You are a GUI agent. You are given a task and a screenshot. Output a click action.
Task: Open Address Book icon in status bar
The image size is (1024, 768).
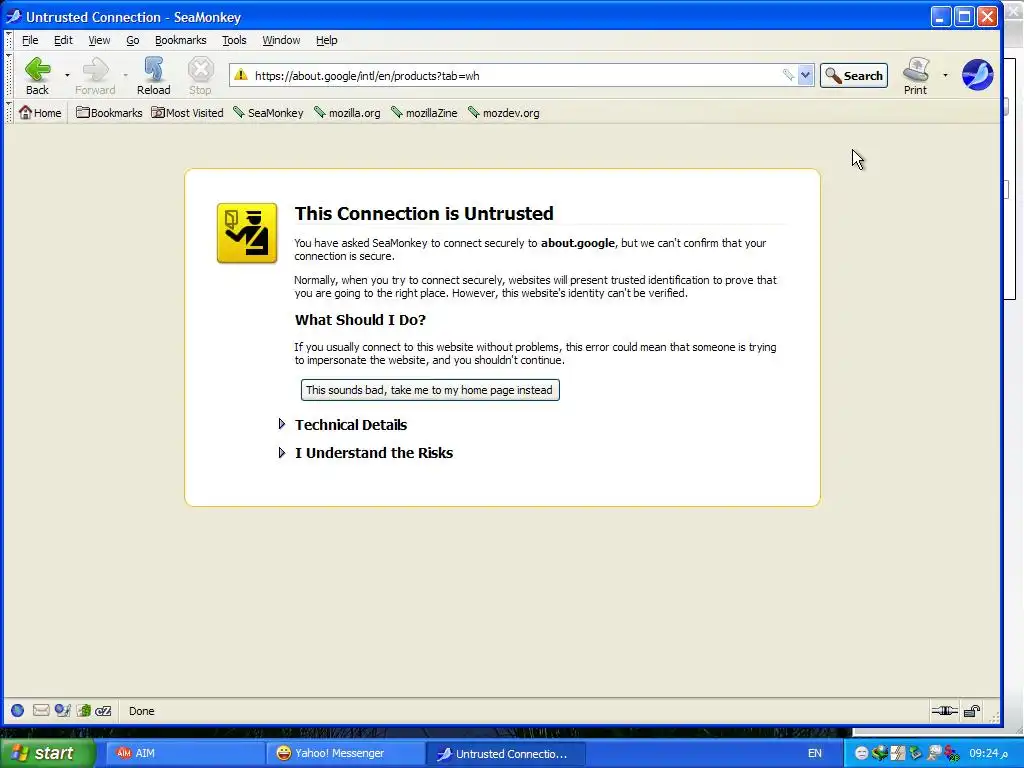pos(84,711)
